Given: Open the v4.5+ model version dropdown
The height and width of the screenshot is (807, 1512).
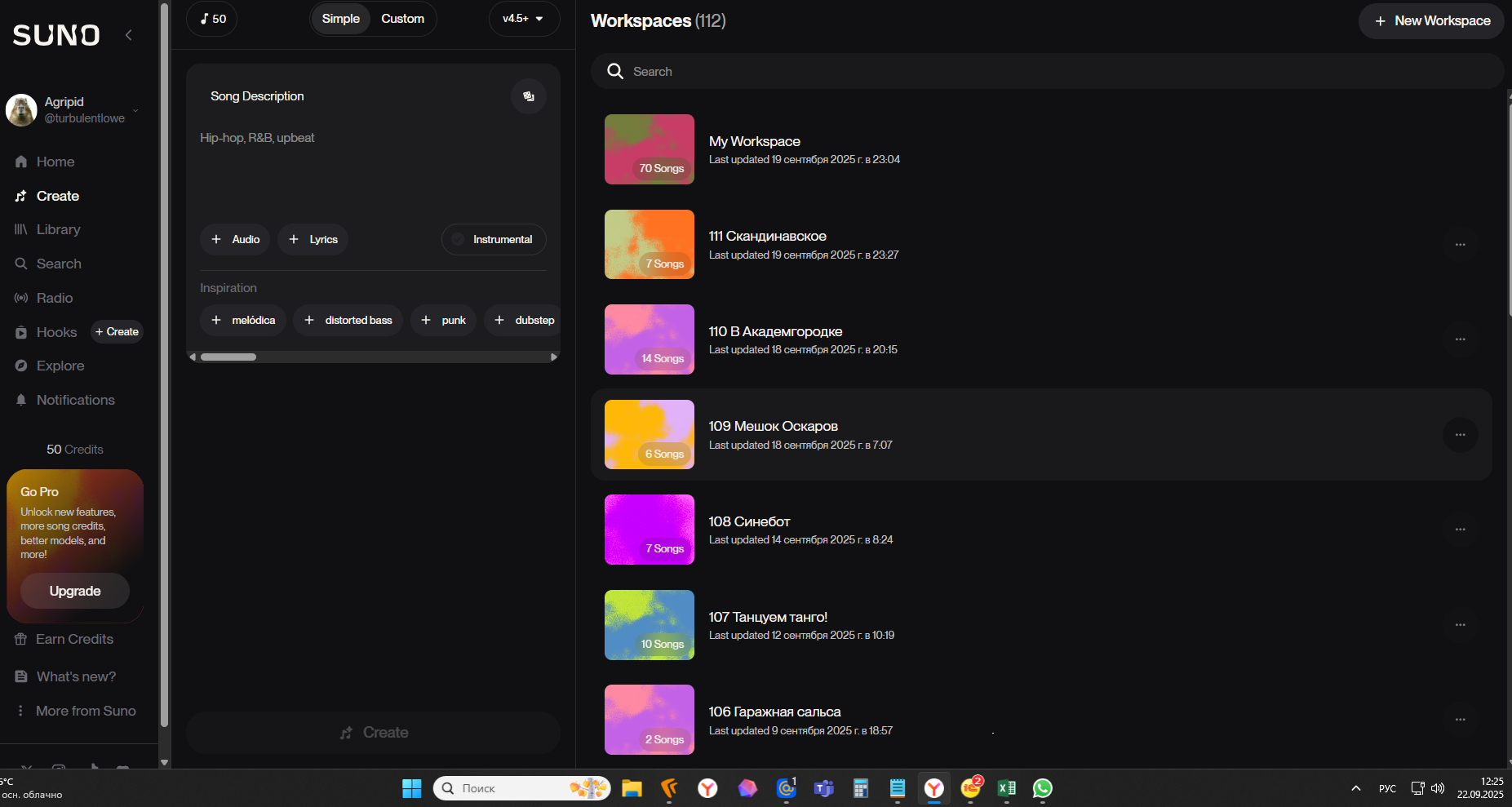Looking at the screenshot, I should [523, 19].
